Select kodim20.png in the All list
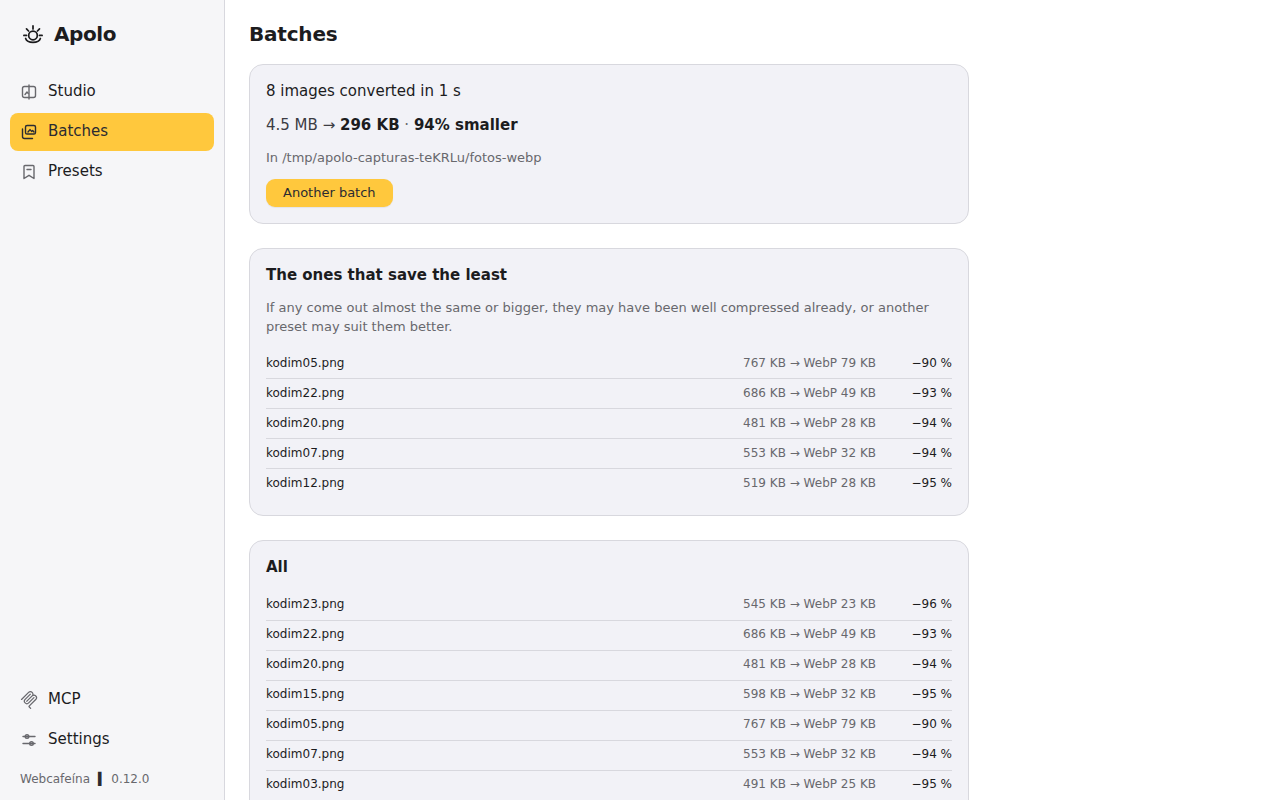 click(x=609, y=664)
